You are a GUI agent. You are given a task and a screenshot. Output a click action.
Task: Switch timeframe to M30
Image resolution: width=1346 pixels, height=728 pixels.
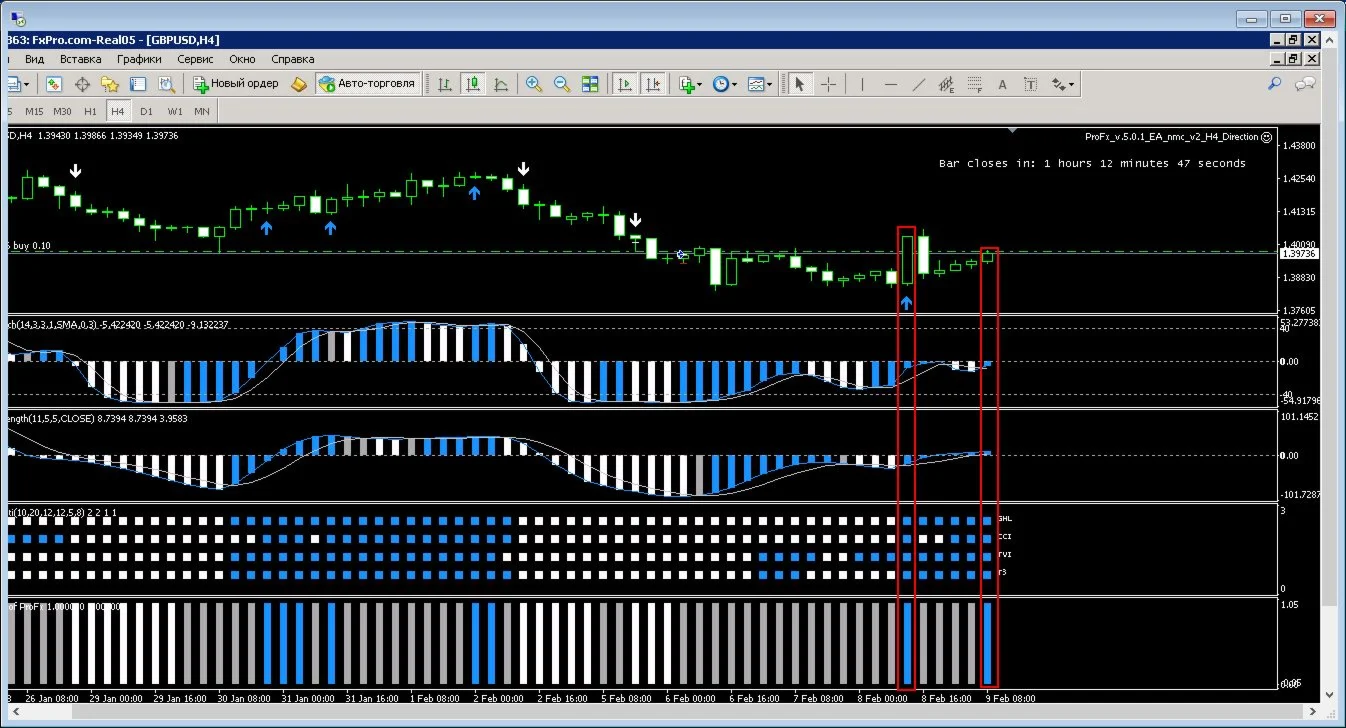tap(63, 111)
